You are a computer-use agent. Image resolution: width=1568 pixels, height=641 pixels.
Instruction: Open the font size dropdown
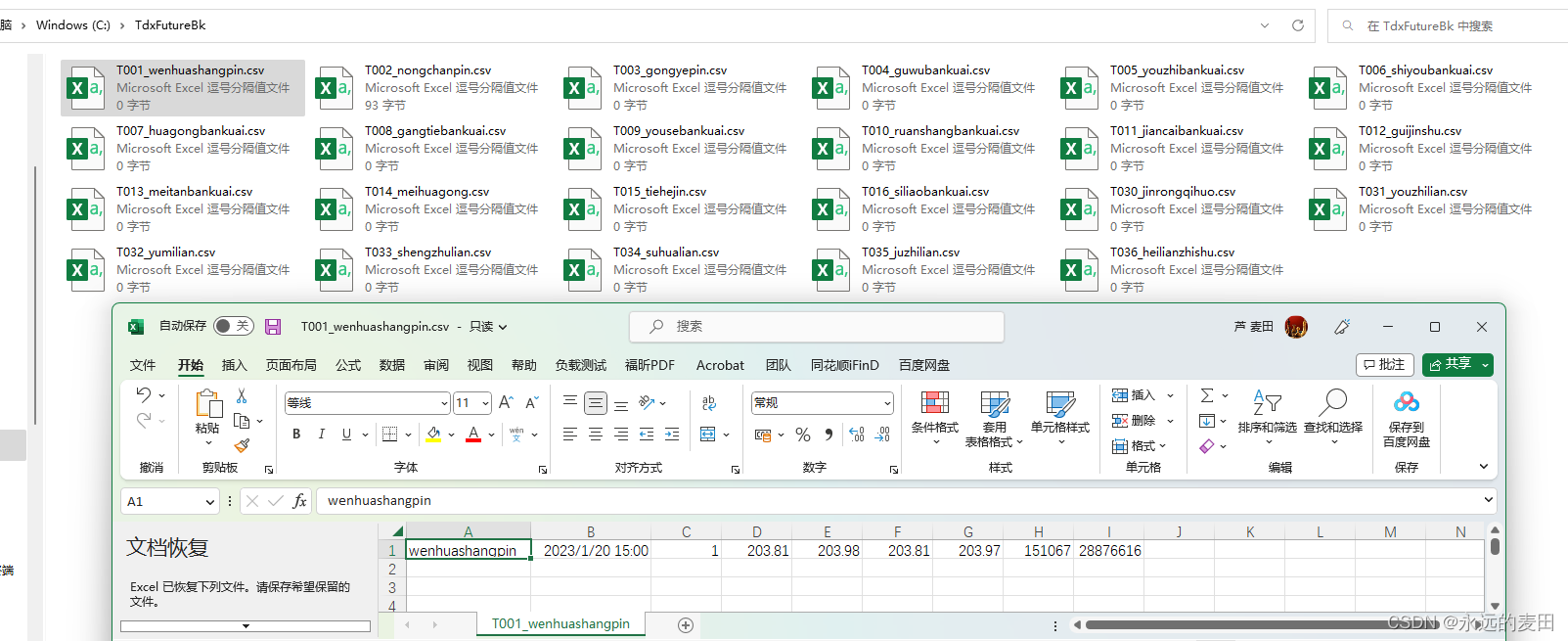point(486,403)
